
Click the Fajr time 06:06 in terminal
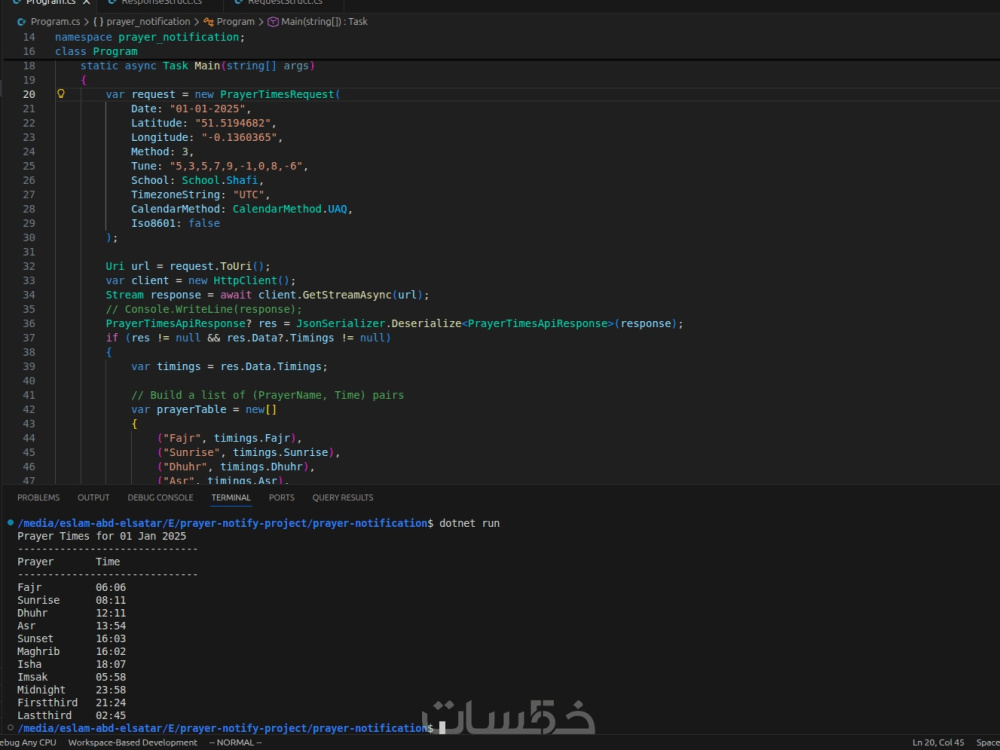(111, 587)
